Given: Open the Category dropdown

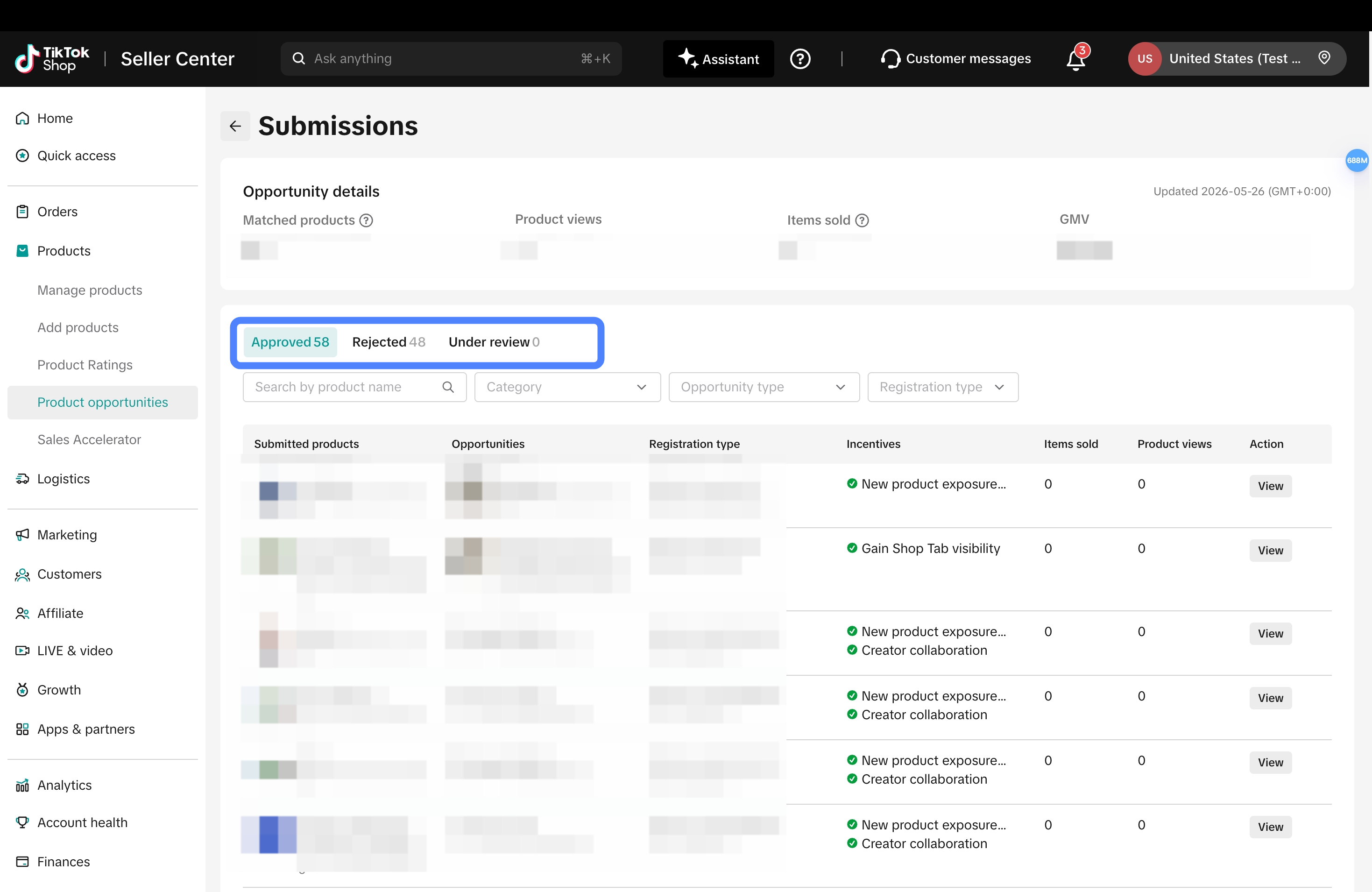Looking at the screenshot, I should [x=567, y=387].
